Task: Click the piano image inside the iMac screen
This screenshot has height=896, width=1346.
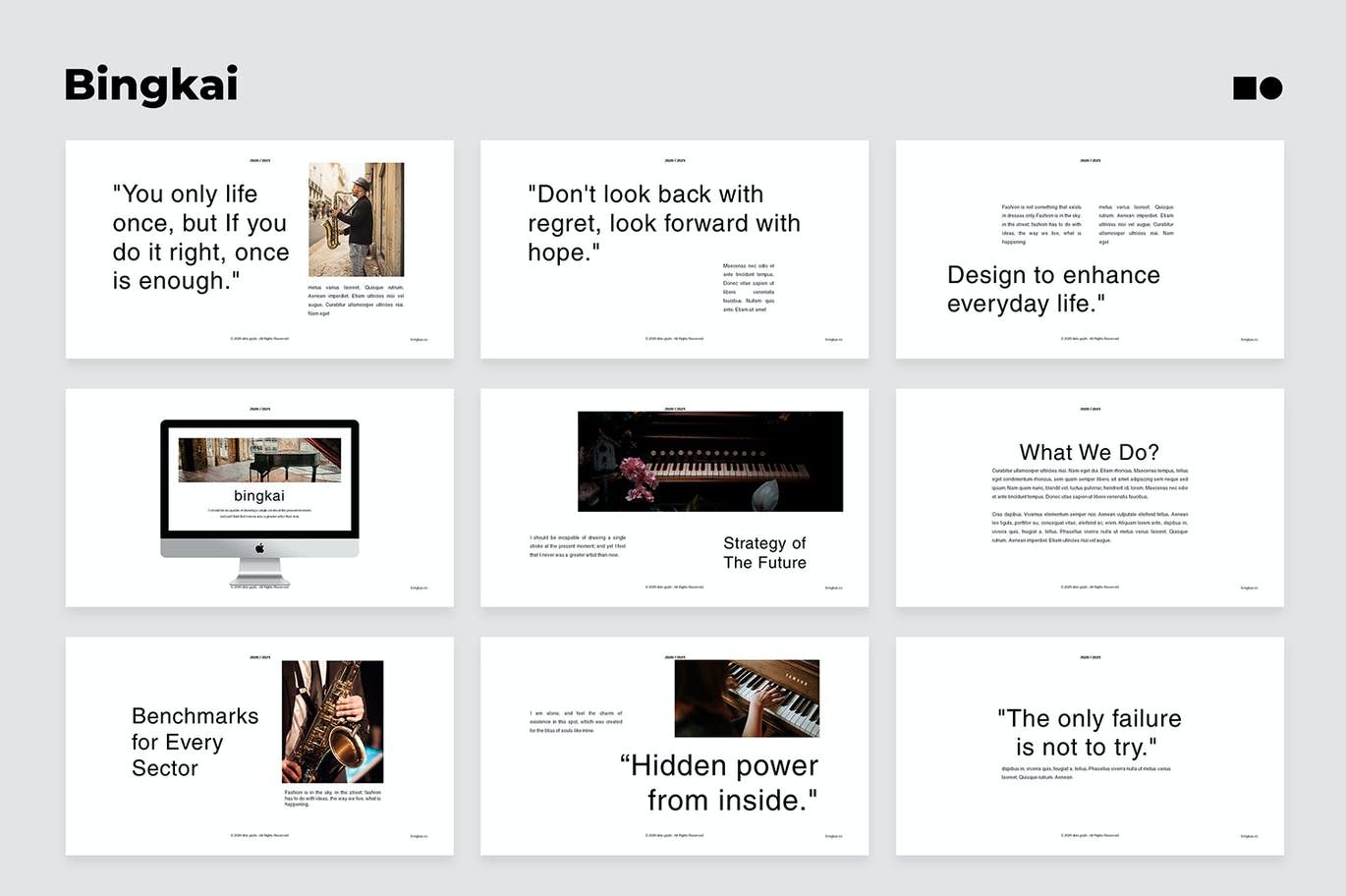Action: (x=259, y=460)
